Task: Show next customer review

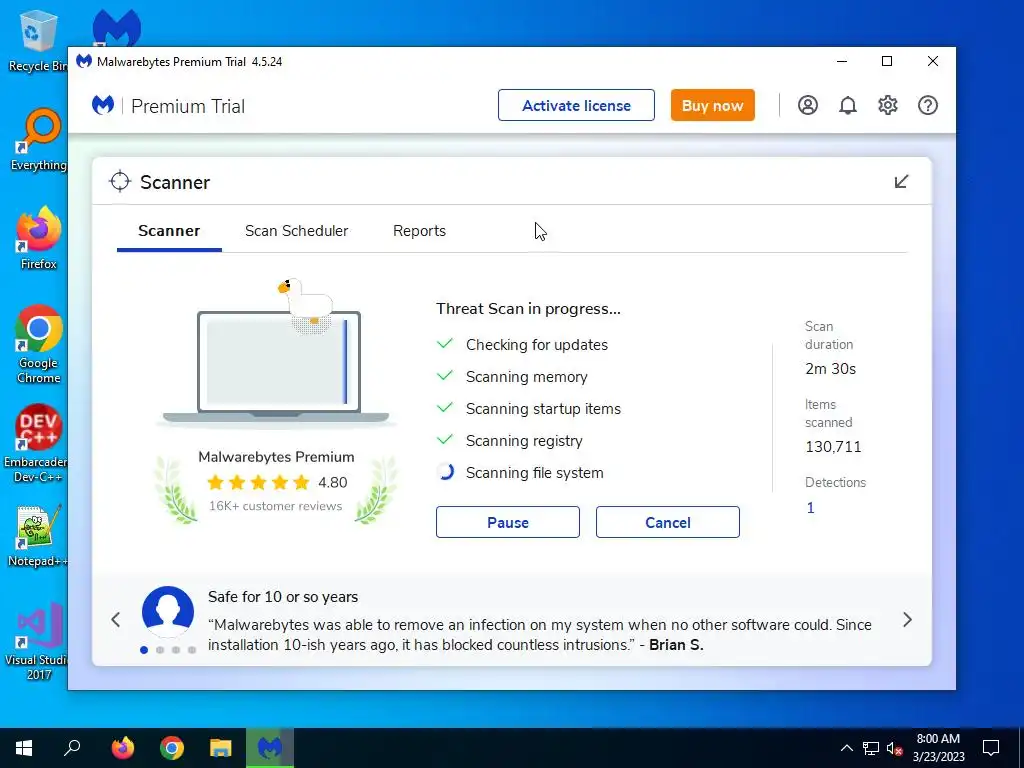Action: (907, 620)
